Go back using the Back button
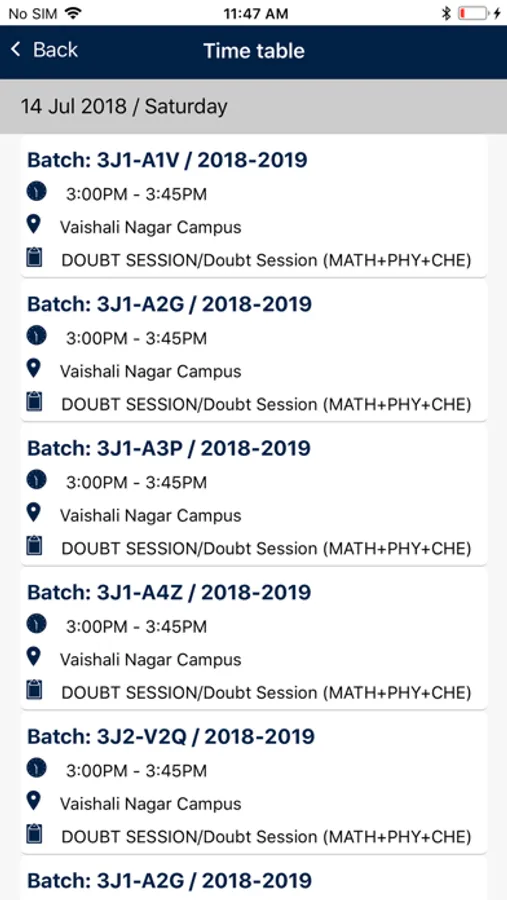 pyautogui.click(x=44, y=50)
